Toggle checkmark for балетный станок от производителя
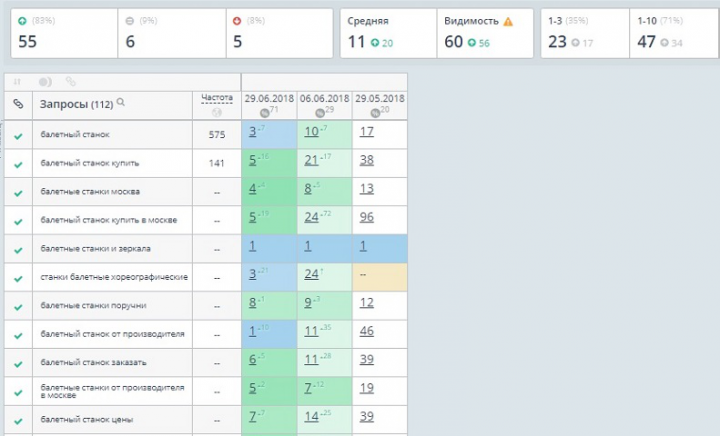720x436 pixels. click(x=18, y=335)
